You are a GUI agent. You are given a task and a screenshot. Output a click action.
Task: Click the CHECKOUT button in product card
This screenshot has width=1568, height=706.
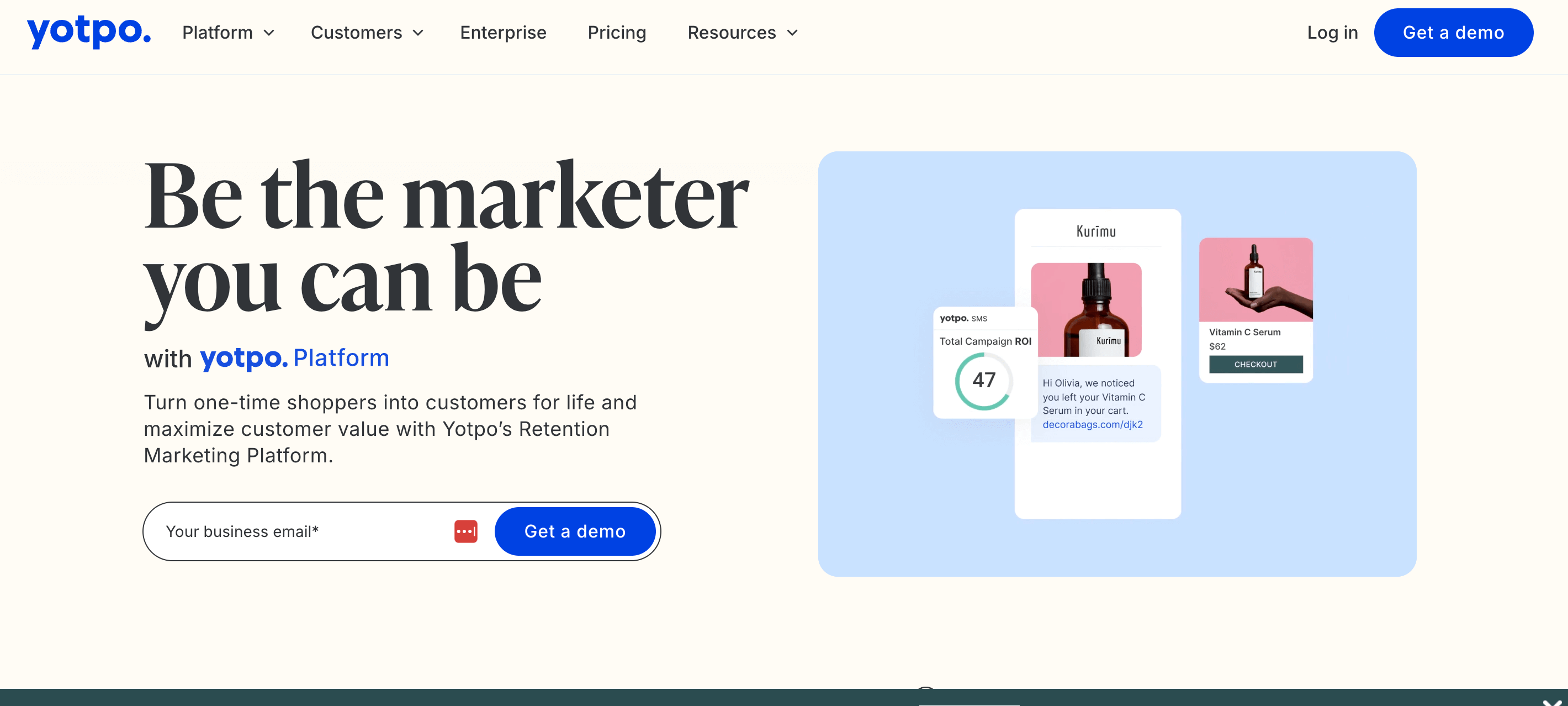click(x=1255, y=364)
